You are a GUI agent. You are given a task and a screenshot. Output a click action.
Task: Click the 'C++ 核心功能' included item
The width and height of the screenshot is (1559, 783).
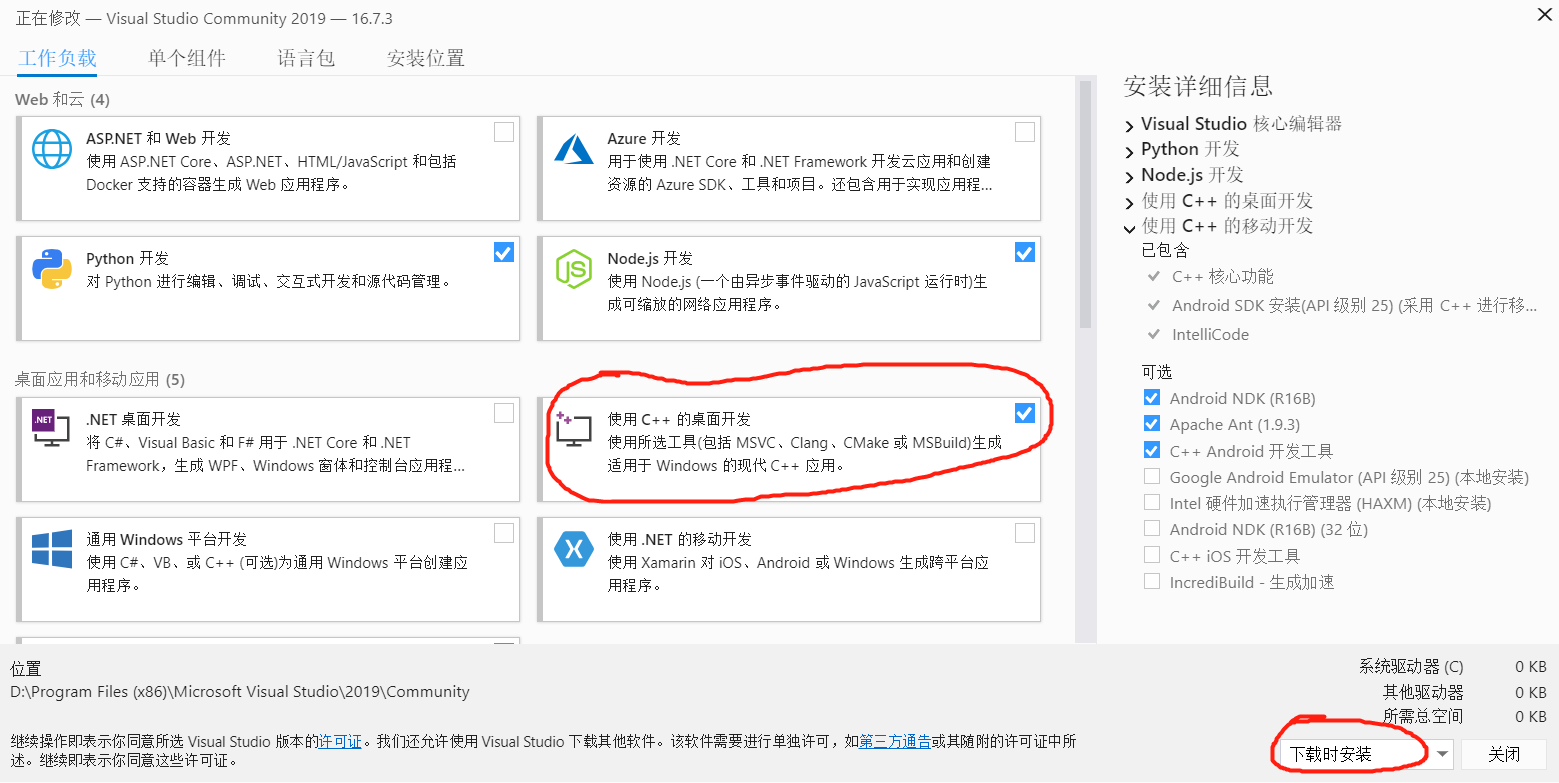tap(1222, 276)
